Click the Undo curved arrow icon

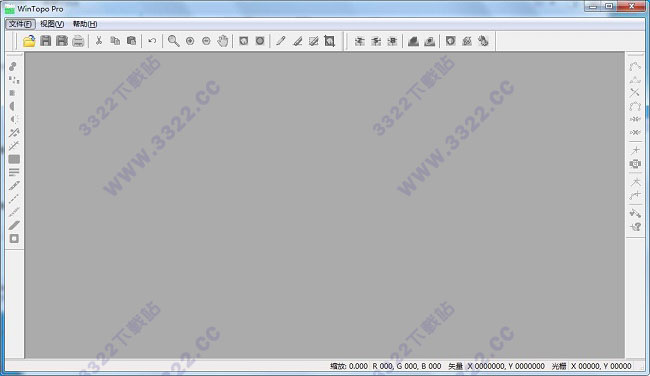coord(152,41)
